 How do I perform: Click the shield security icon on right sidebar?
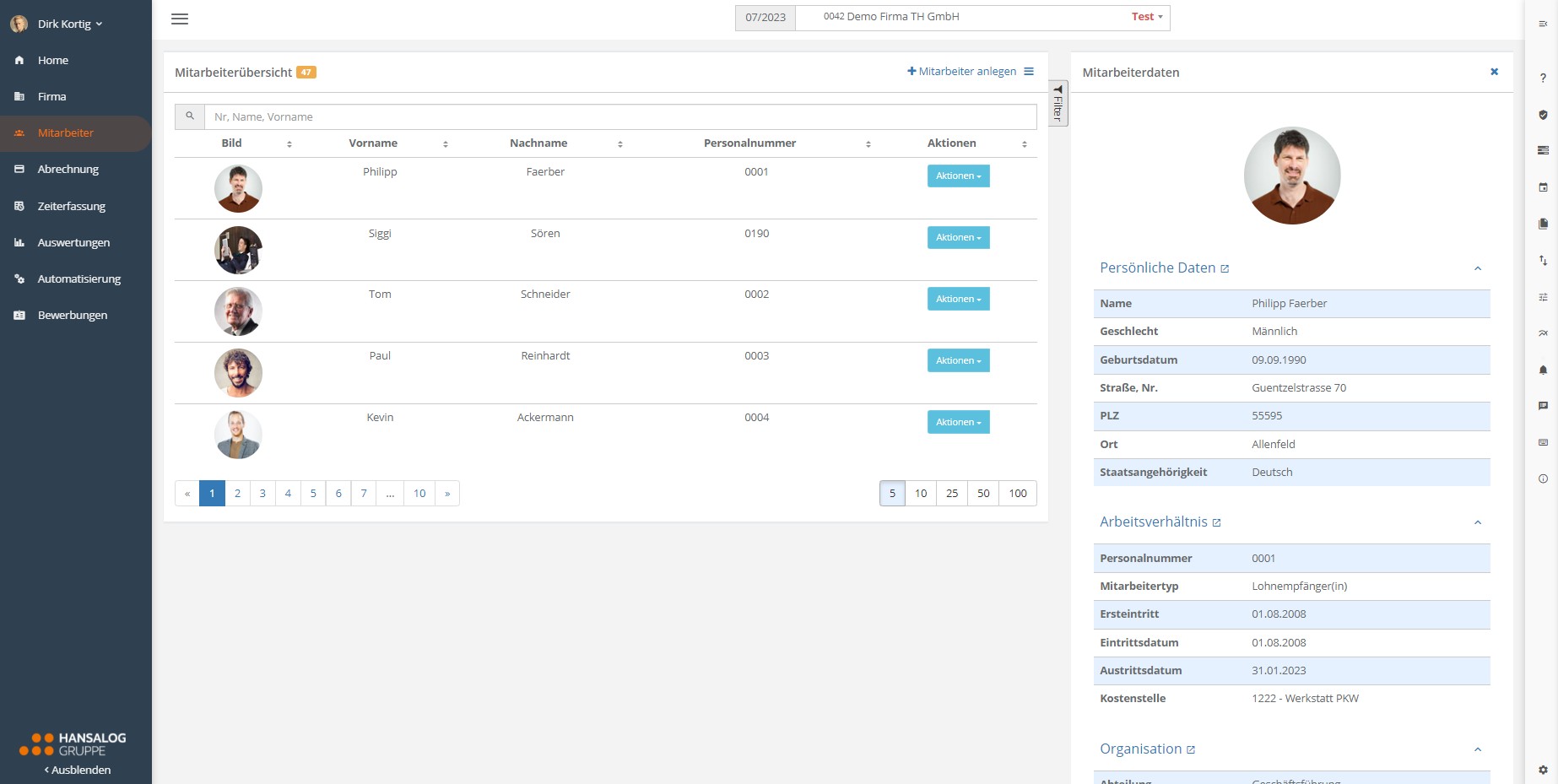click(x=1544, y=114)
